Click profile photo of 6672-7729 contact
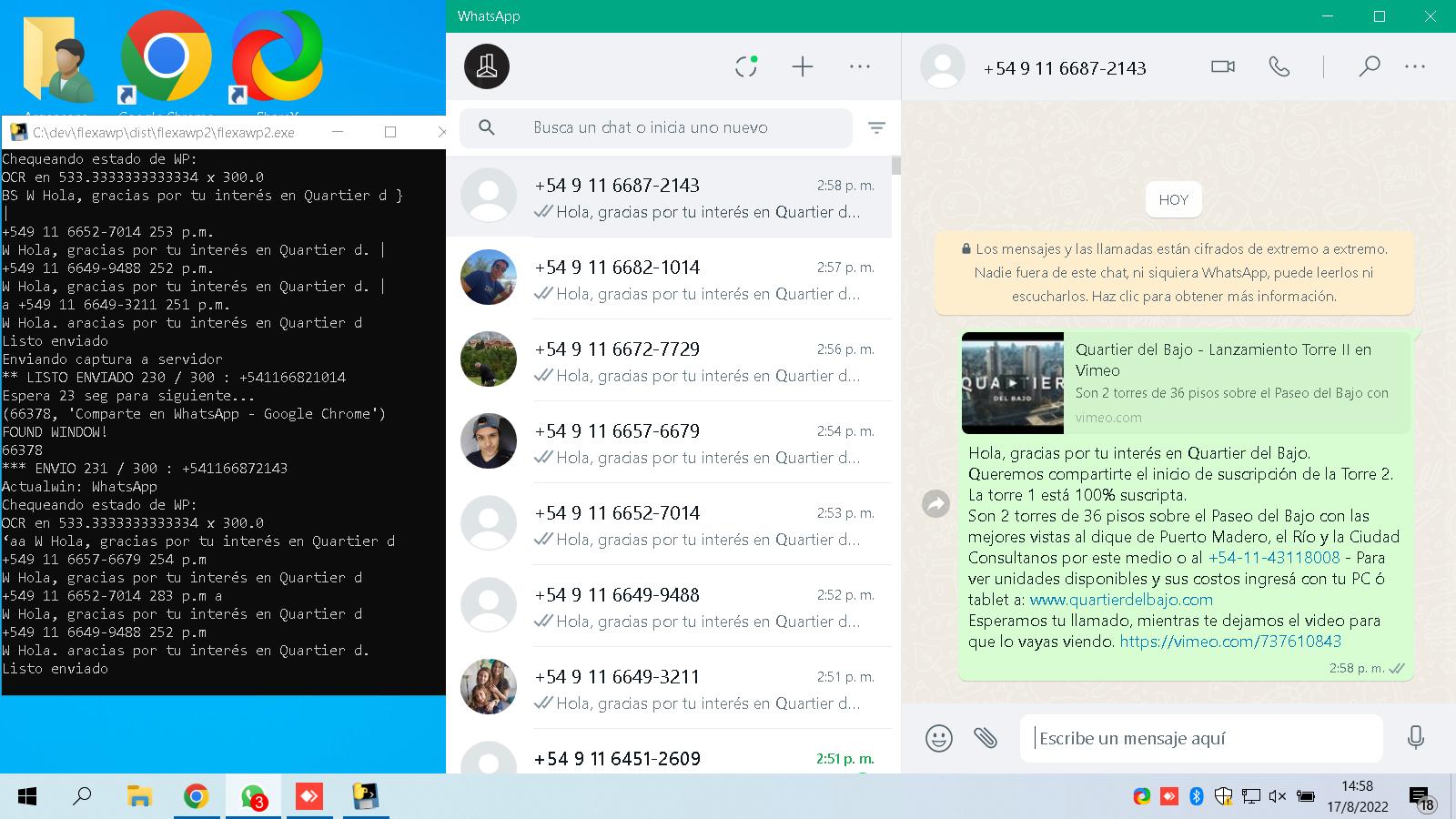 tap(489, 359)
